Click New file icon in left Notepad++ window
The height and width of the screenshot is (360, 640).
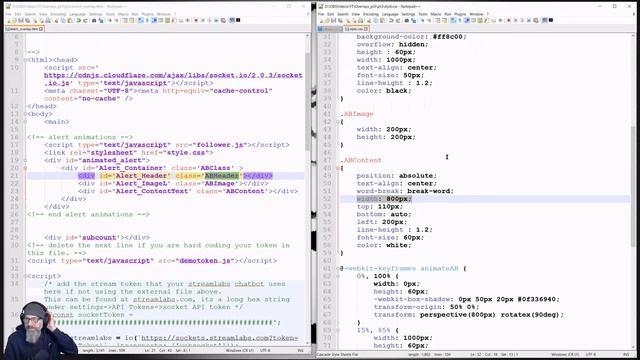coord(8,20)
